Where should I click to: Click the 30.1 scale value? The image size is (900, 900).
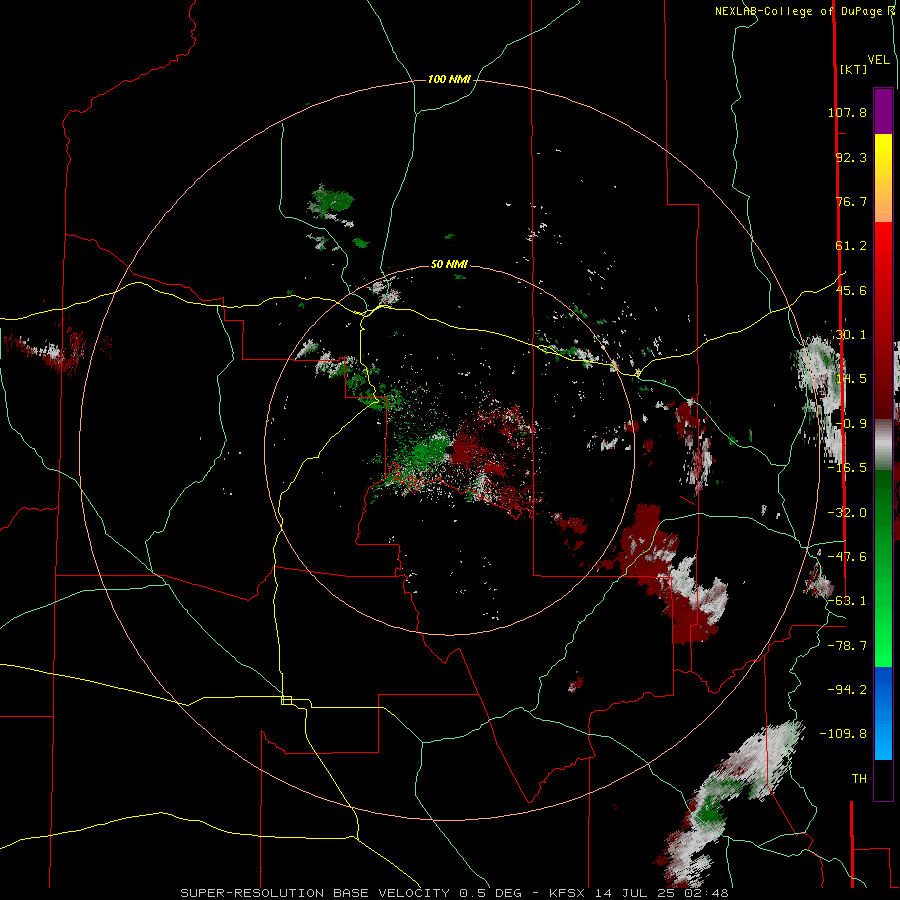click(x=851, y=335)
